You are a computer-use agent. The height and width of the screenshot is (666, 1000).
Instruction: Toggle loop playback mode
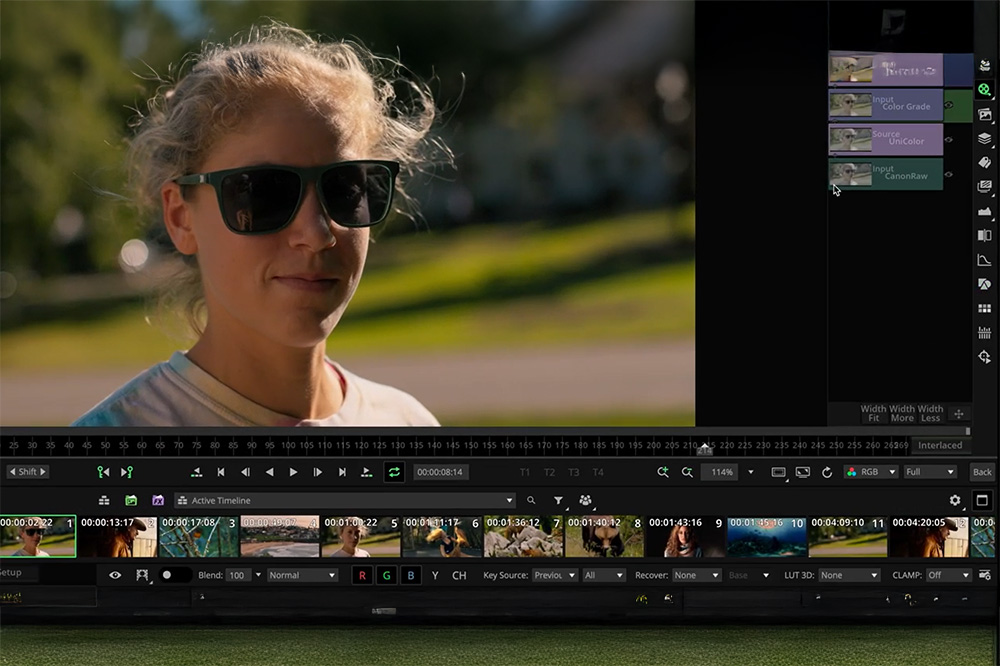(x=394, y=472)
